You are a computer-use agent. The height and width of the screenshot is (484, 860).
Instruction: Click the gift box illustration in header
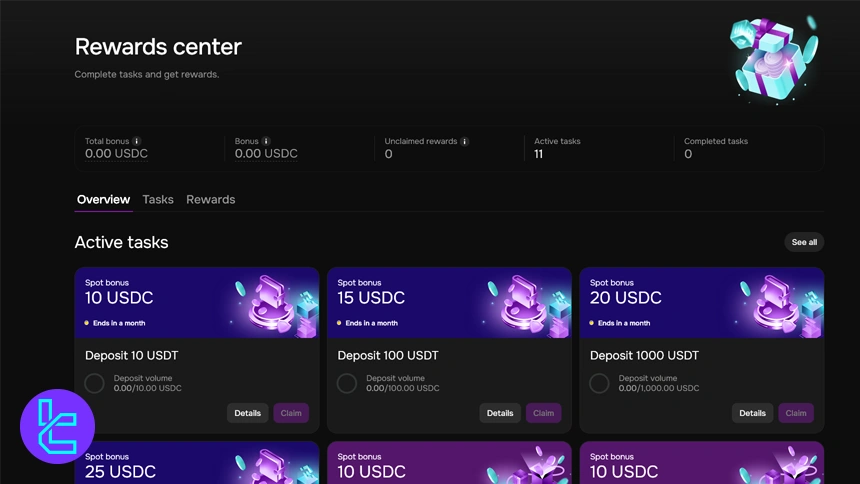click(773, 58)
